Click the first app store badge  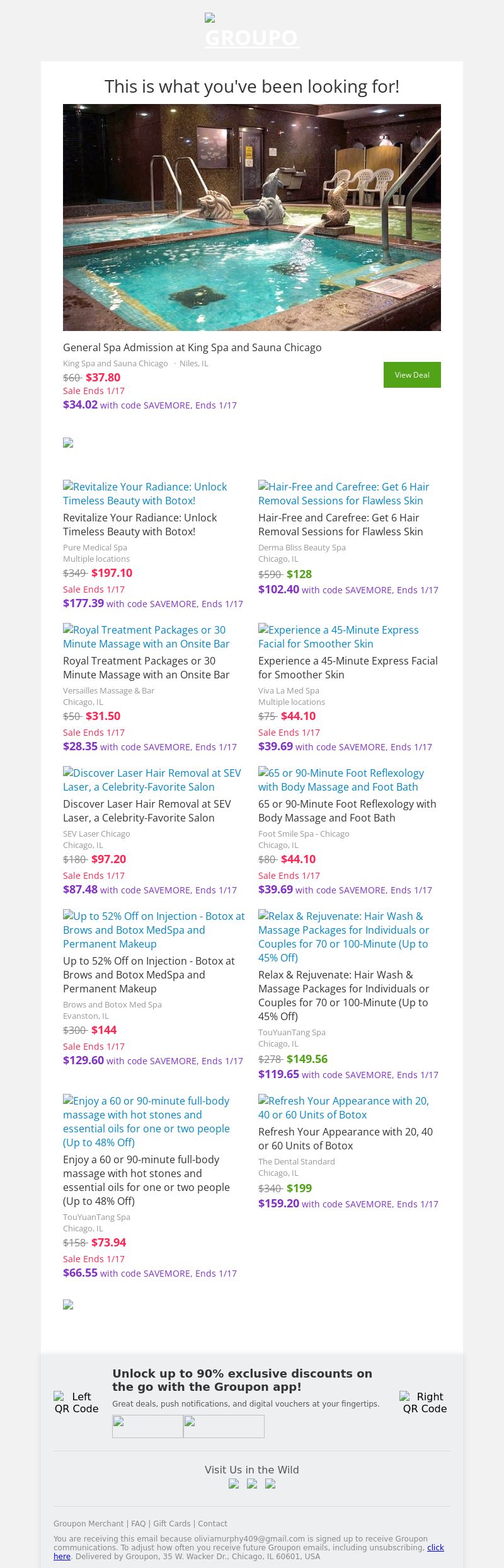click(x=147, y=1426)
